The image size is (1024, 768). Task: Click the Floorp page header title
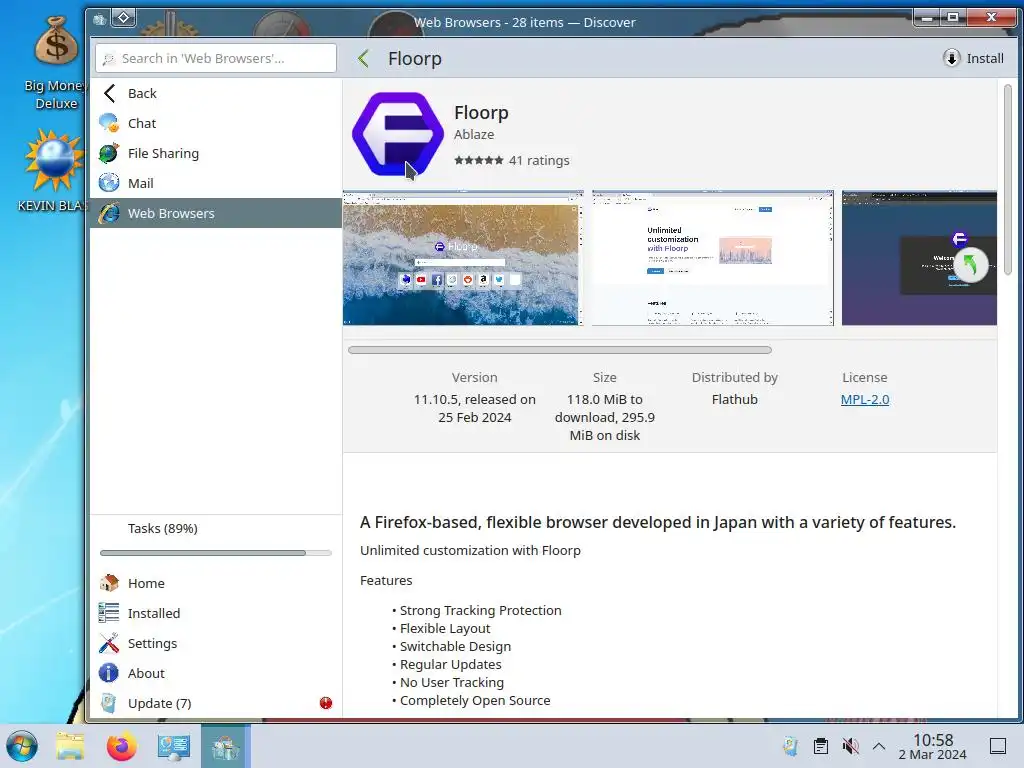point(415,58)
